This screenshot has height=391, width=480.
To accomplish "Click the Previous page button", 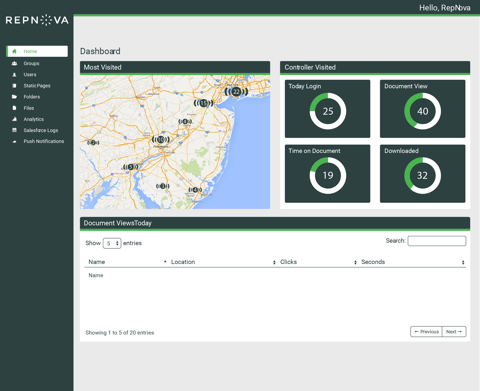I will pos(426,332).
